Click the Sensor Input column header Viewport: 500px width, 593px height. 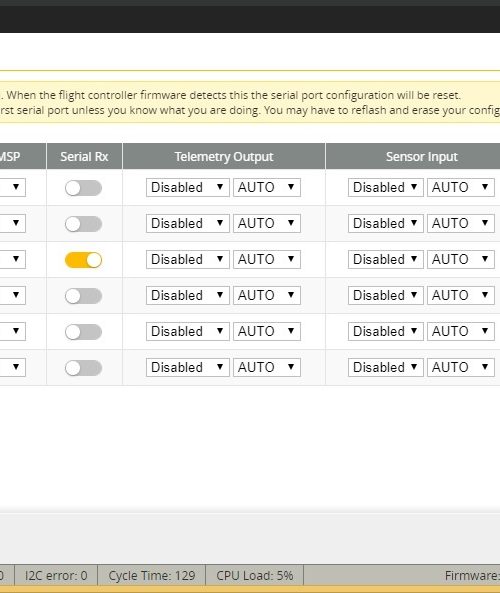click(422, 157)
